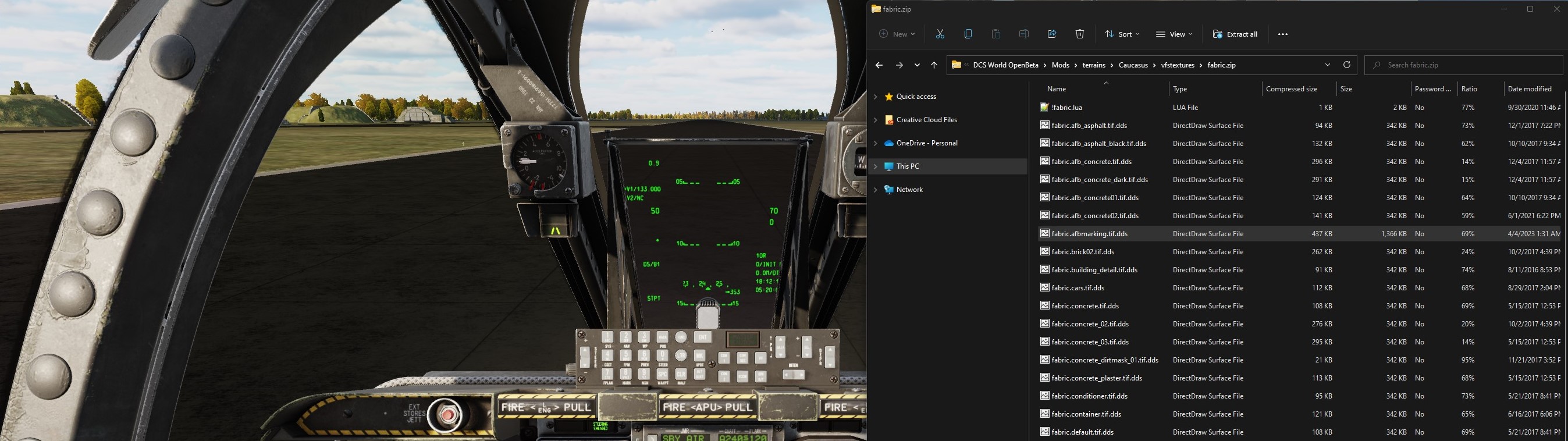Click the Delete trash can icon
This screenshot has width=1568, height=441.
pyautogui.click(x=1080, y=34)
